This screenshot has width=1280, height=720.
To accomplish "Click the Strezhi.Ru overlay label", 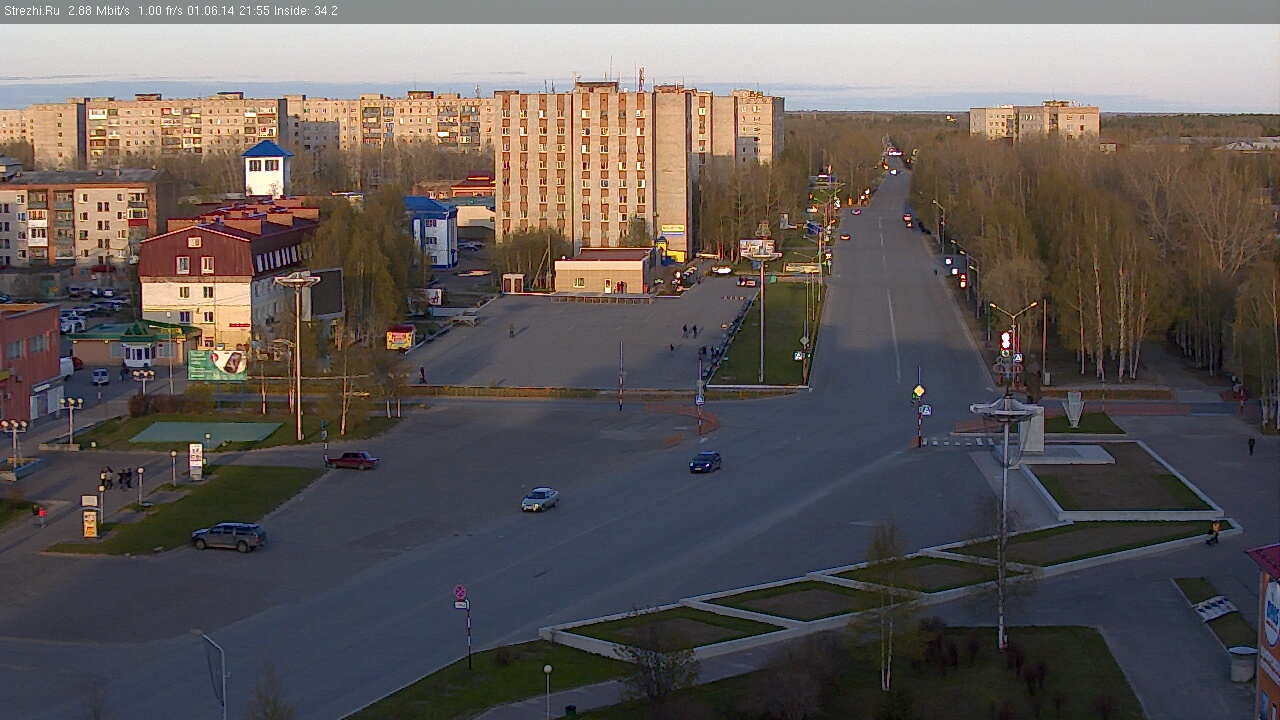I will point(32,11).
